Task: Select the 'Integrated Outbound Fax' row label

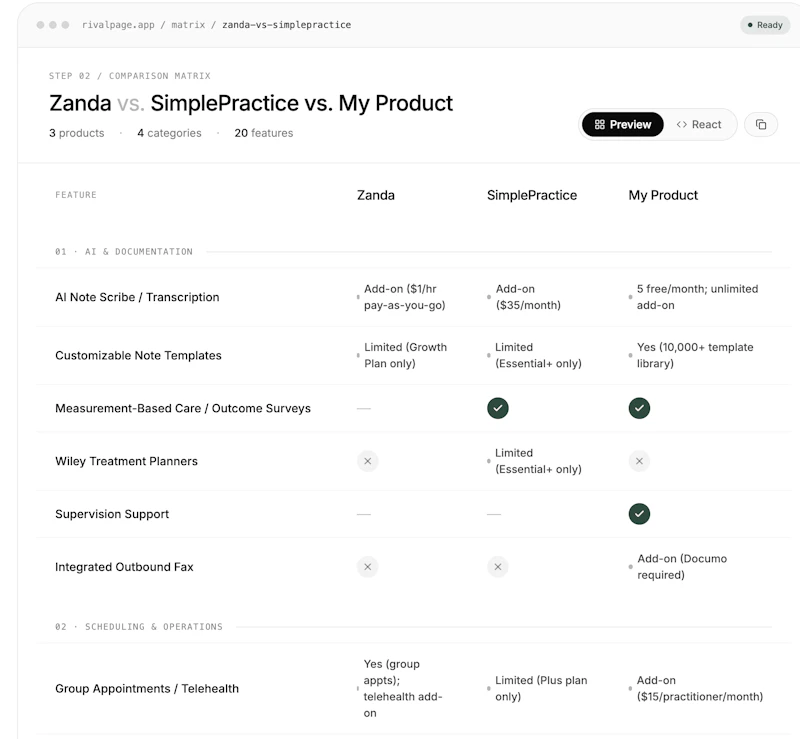Action: pyautogui.click(x=124, y=567)
